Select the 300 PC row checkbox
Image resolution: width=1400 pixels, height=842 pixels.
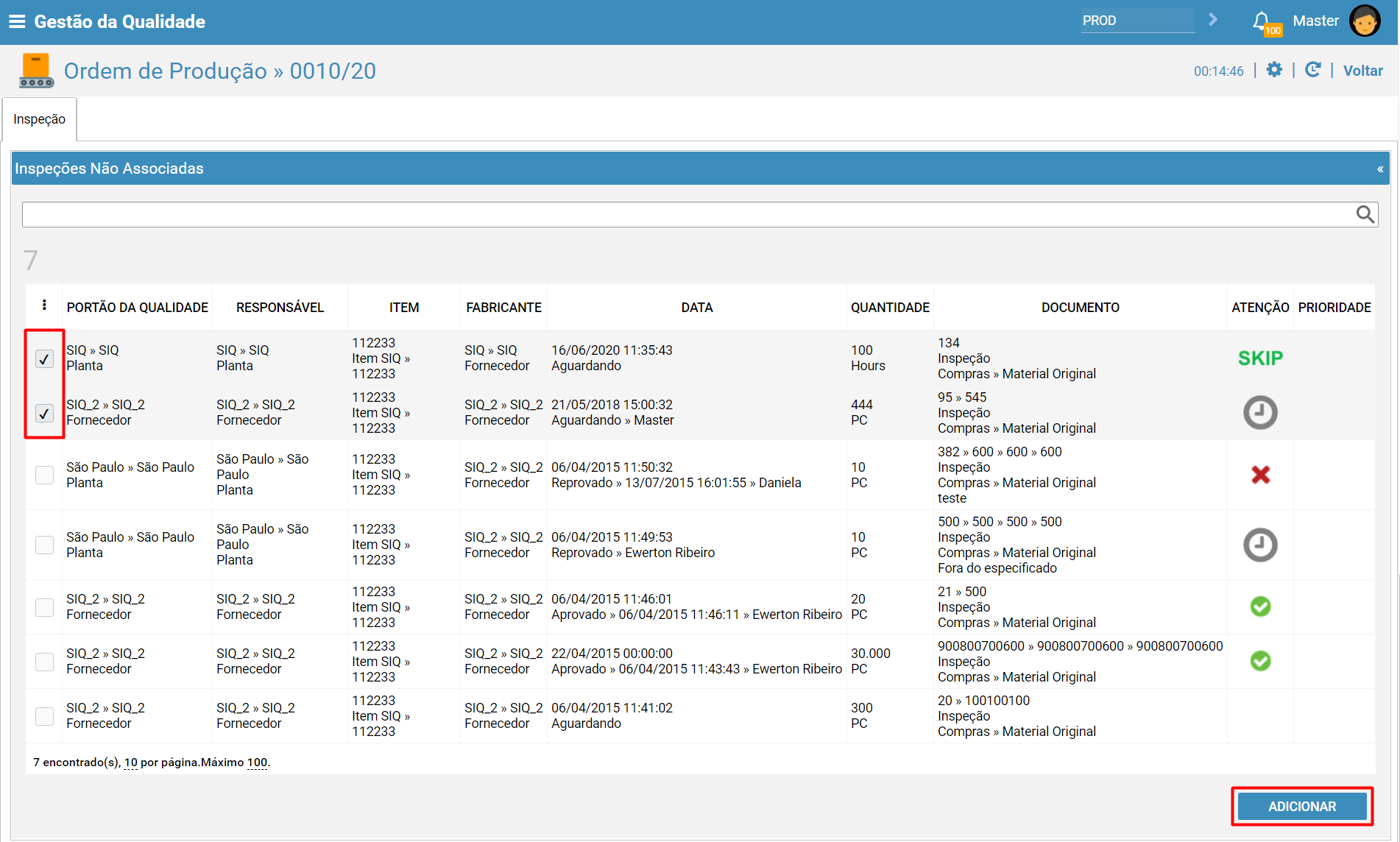44,716
